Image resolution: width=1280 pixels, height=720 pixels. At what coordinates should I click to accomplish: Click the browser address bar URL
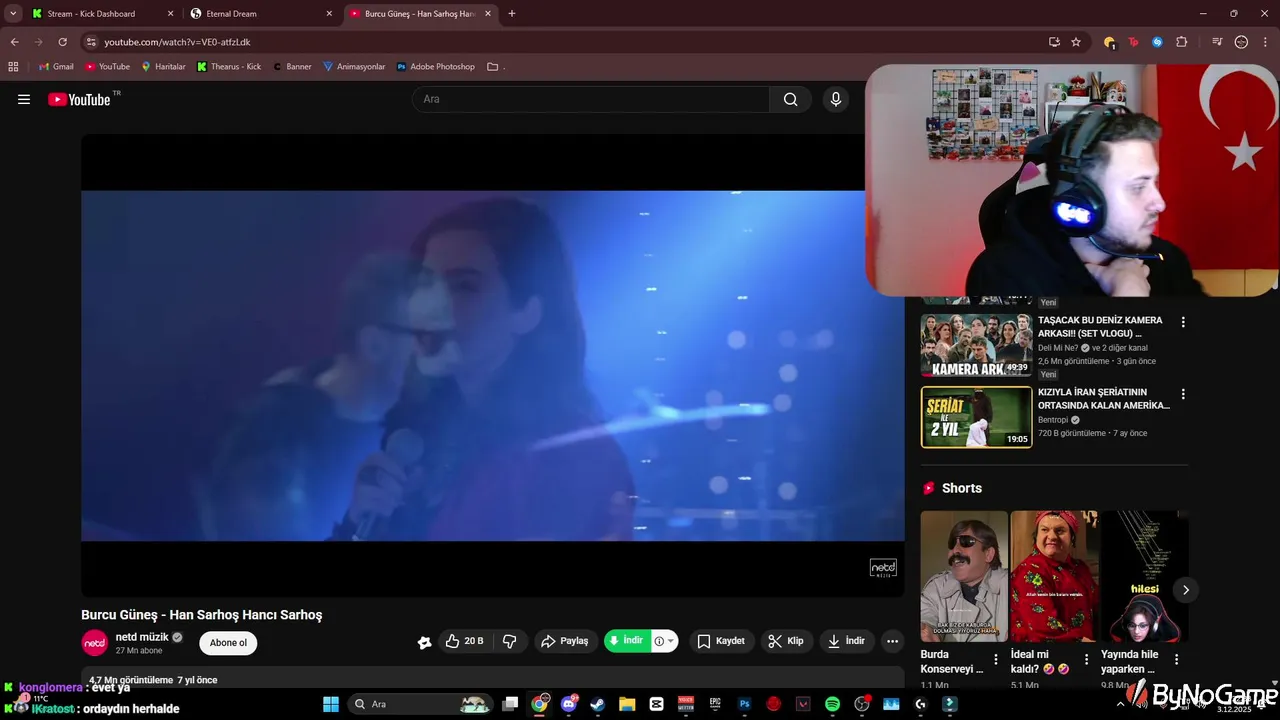177,42
